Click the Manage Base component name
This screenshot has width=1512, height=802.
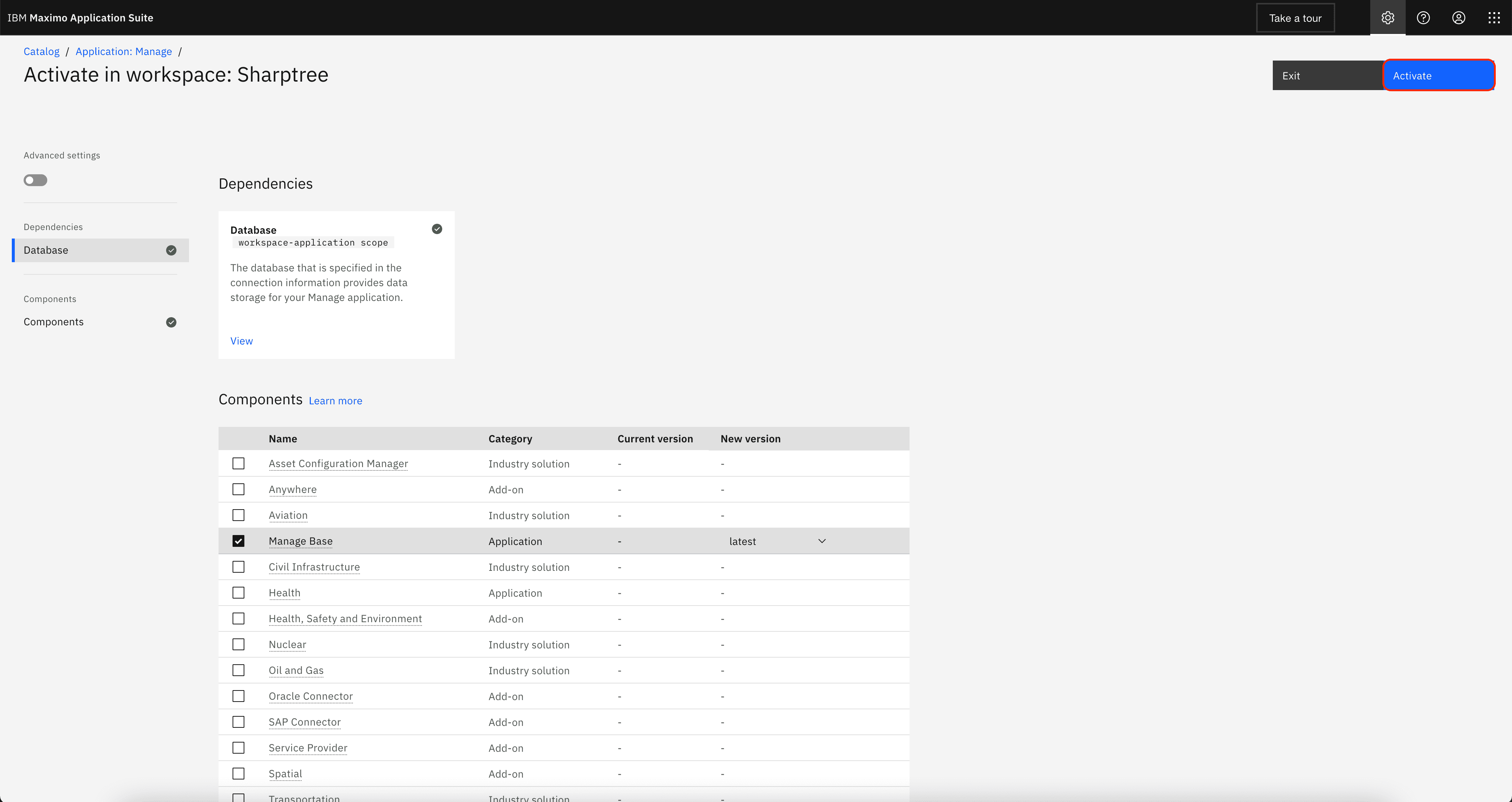(300, 541)
